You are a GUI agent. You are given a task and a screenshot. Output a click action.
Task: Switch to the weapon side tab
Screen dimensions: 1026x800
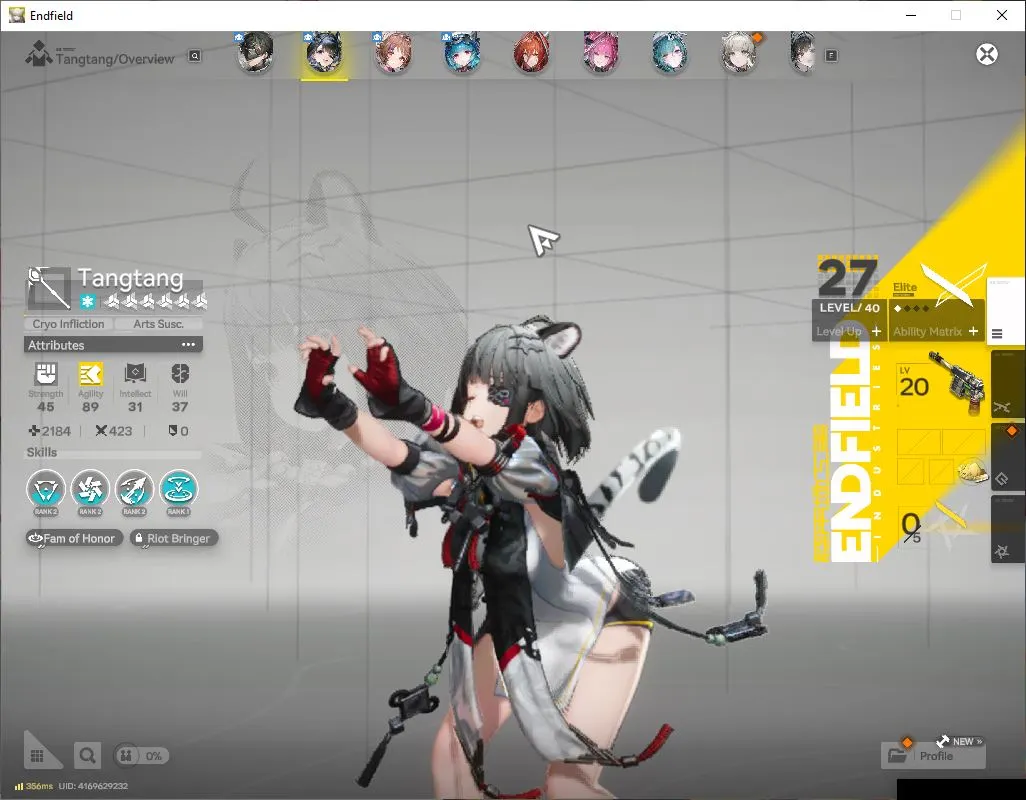pyautogui.click(x=1006, y=385)
